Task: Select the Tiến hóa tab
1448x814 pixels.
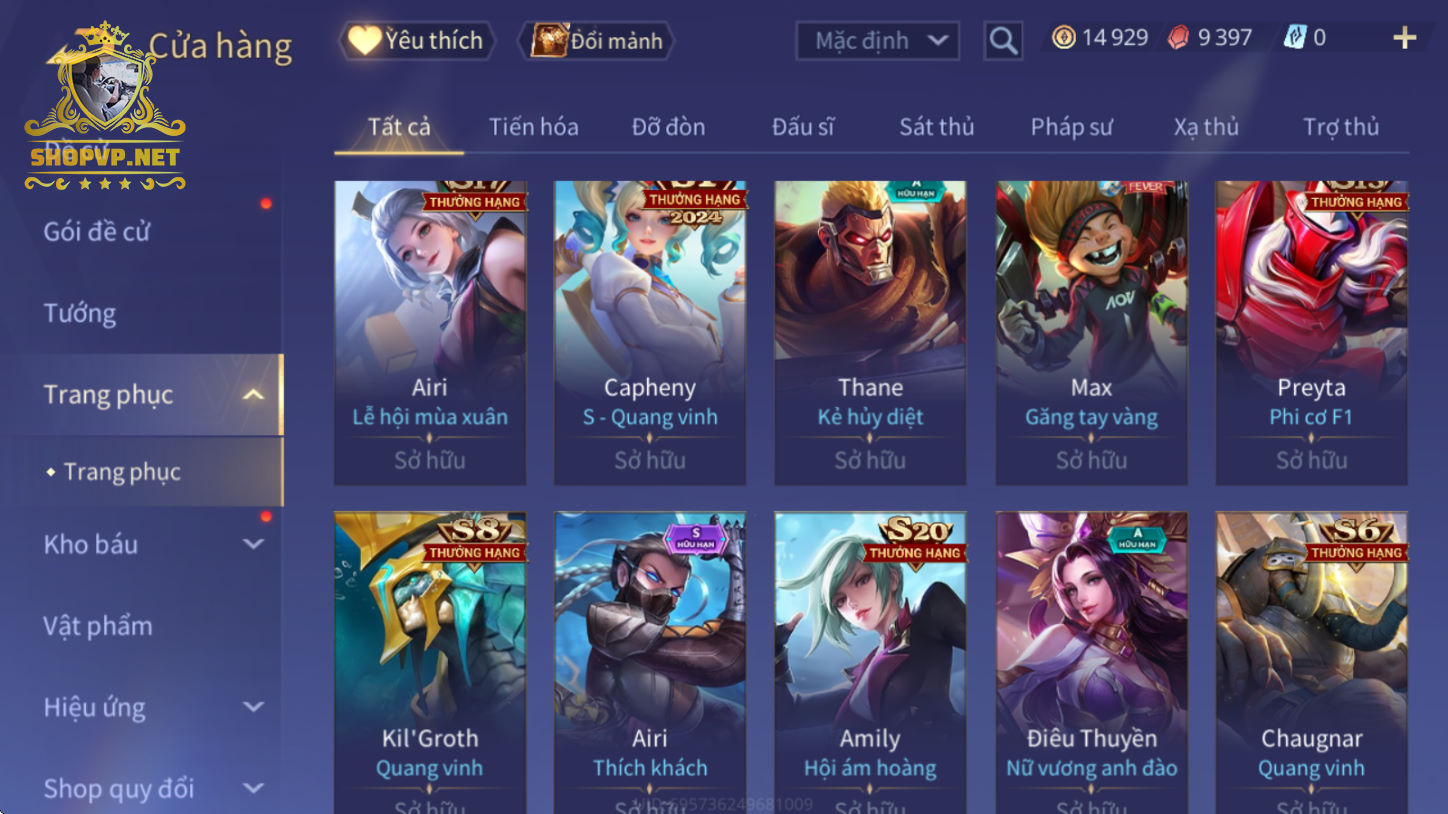Action: (x=533, y=127)
